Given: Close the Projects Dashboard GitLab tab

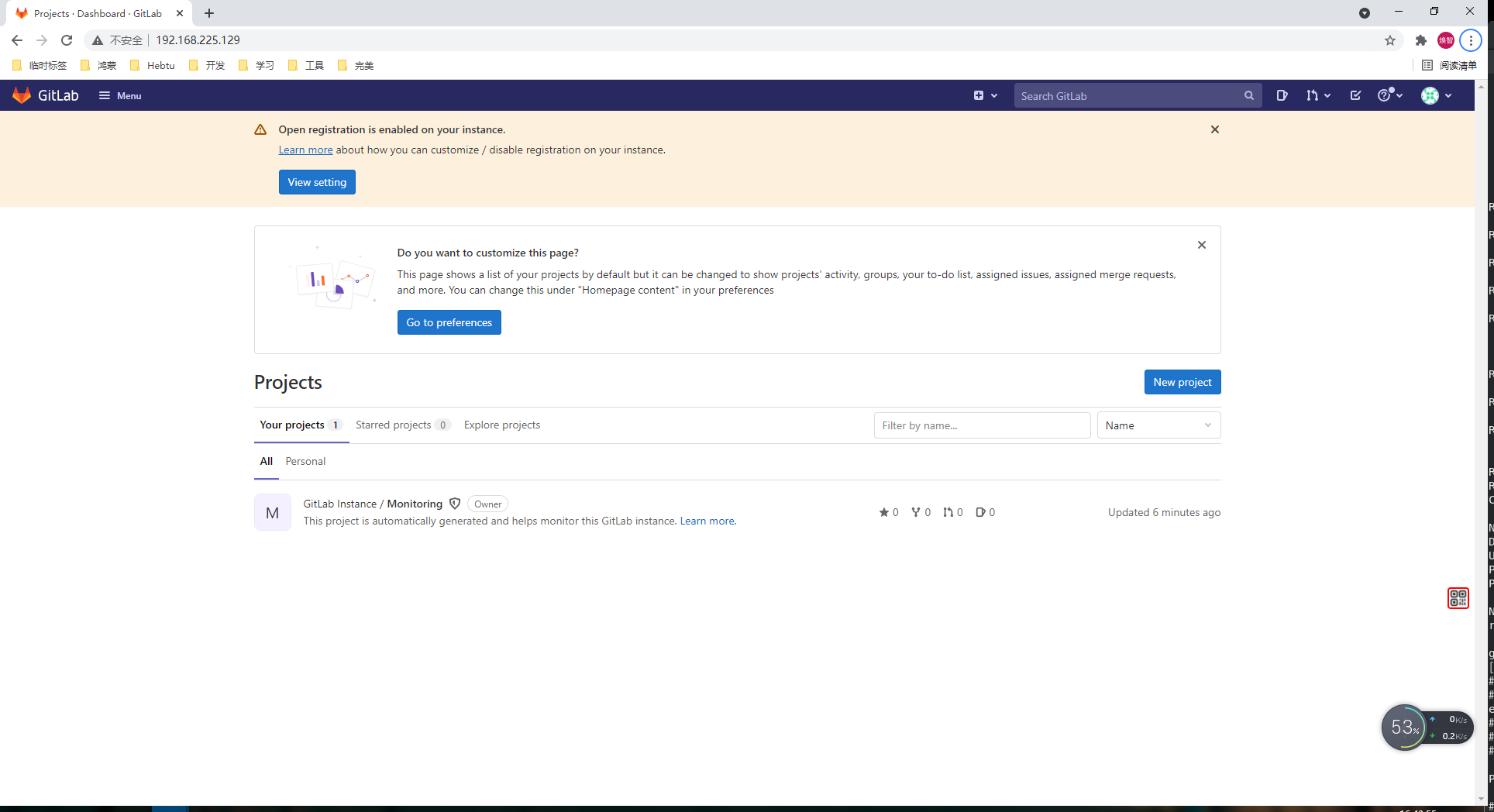Looking at the screenshot, I should (x=180, y=13).
